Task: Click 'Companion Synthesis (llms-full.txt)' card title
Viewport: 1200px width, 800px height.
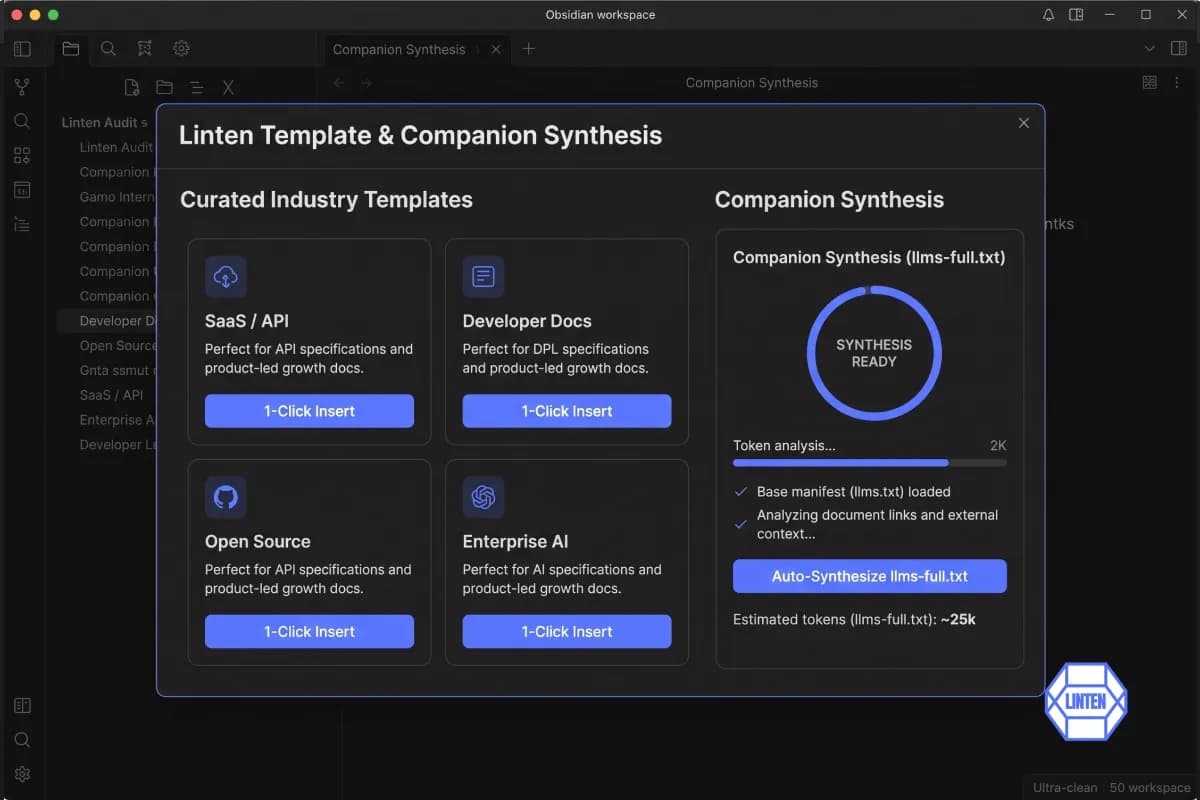Action: coord(869,257)
